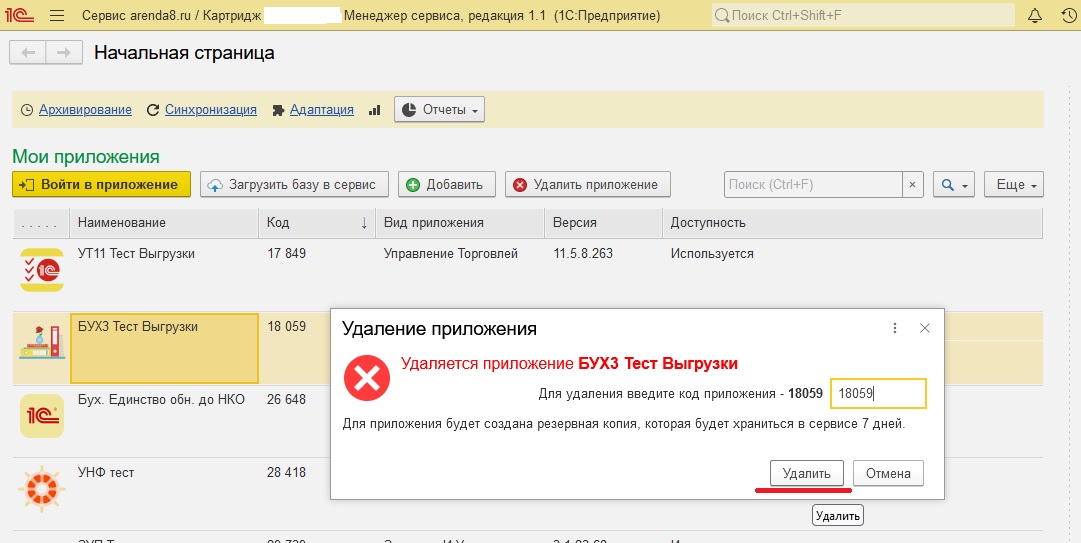The image size is (1081, 543).
Task: Open the Архивирование link
Action: (x=85, y=110)
